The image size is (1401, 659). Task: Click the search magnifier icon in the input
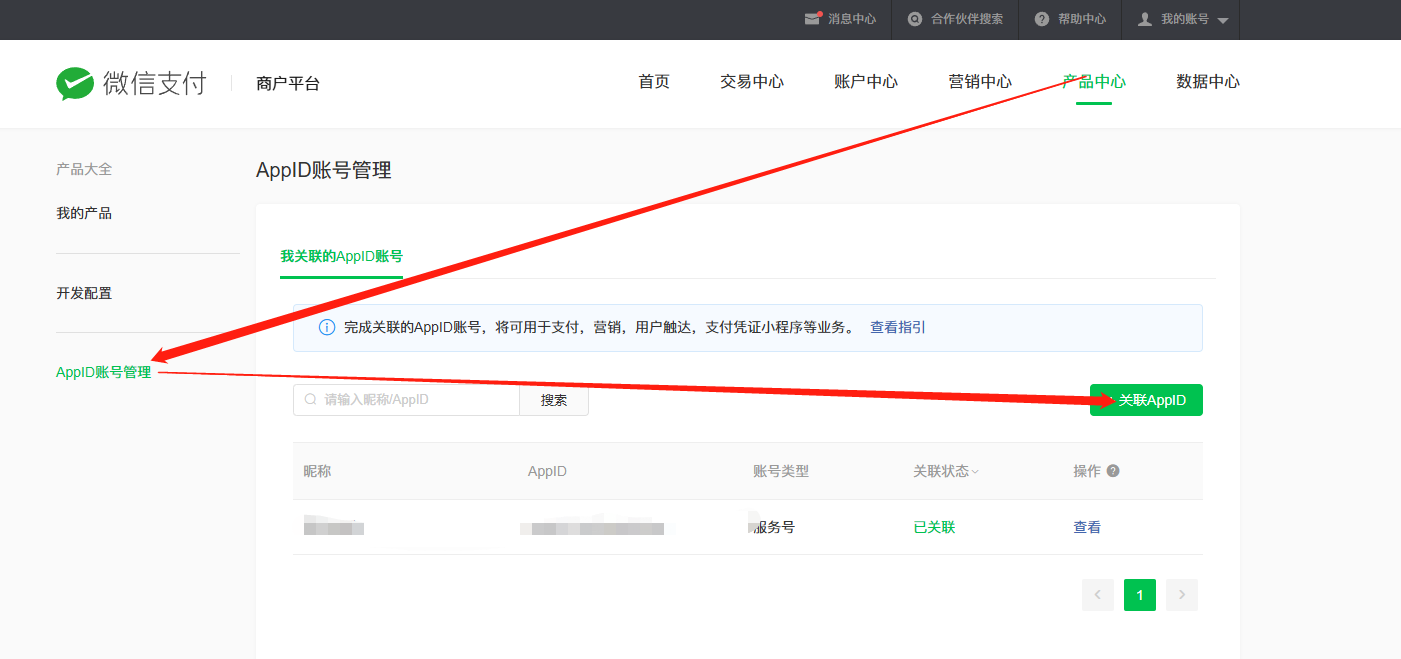point(310,400)
